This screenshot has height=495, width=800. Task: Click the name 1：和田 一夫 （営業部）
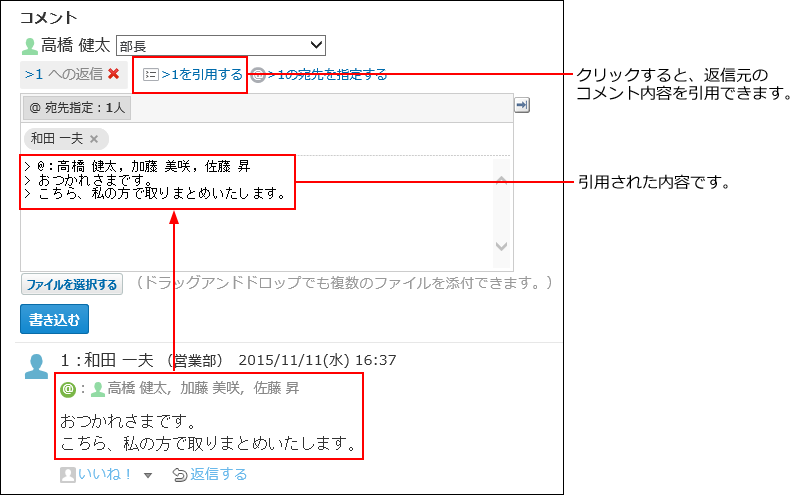coord(141,360)
